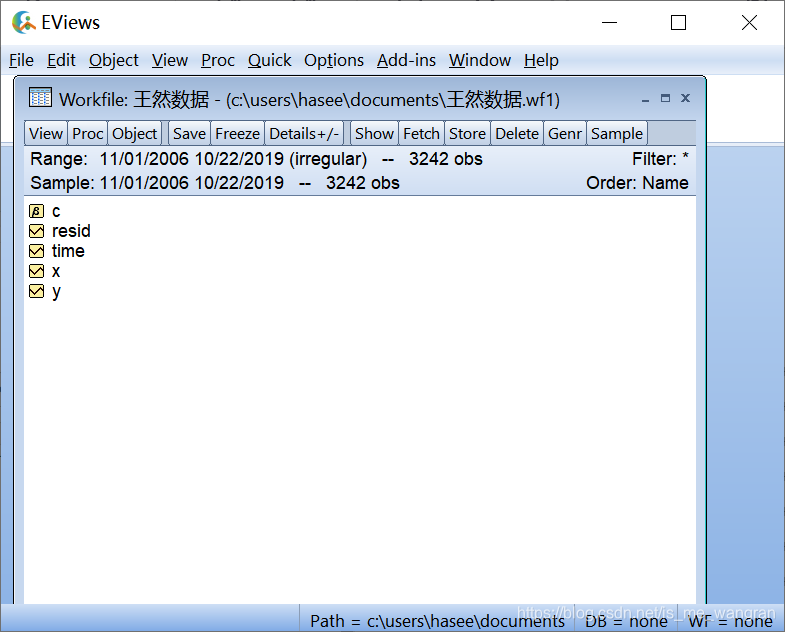This screenshot has width=785, height=632.
Task: Maximize the workfile child window
Action: (665, 98)
